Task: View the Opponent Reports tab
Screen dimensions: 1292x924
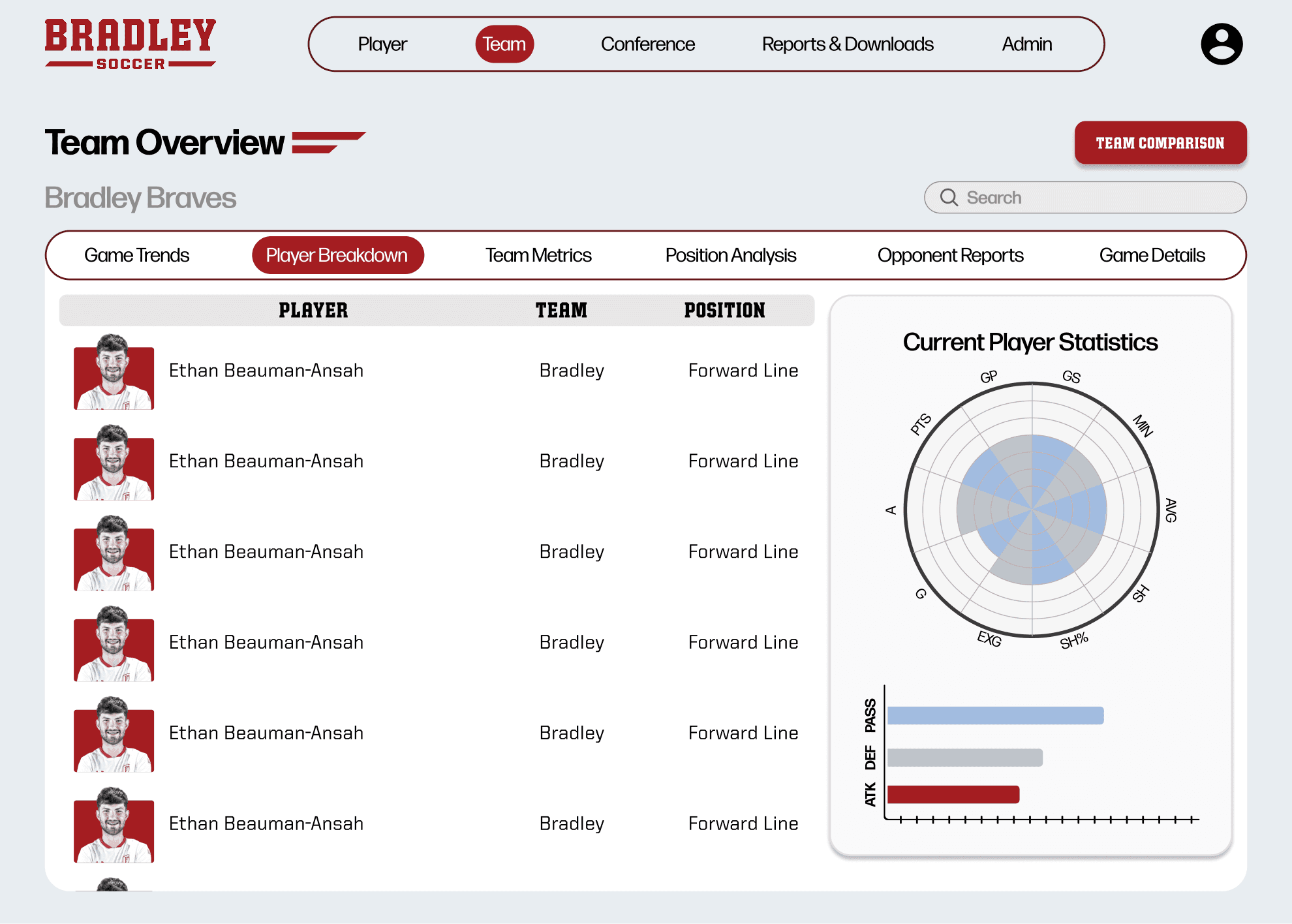Action: click(x=950, y=255)
